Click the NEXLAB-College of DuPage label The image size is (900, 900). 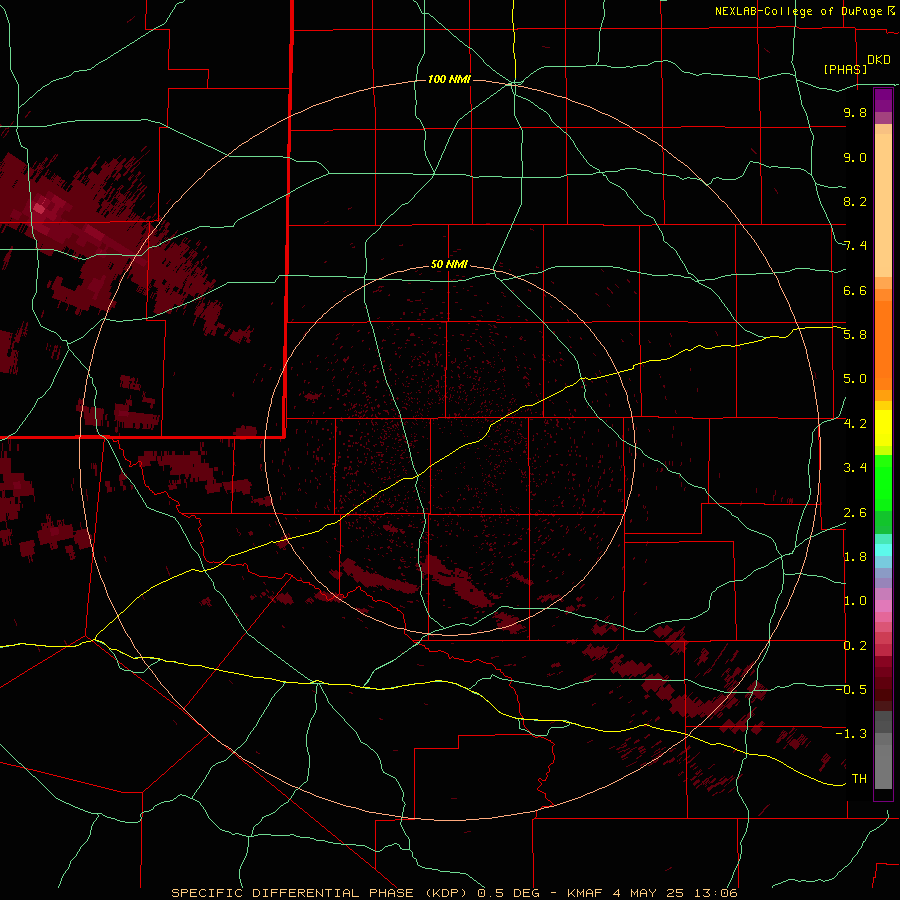pos(800,11)
